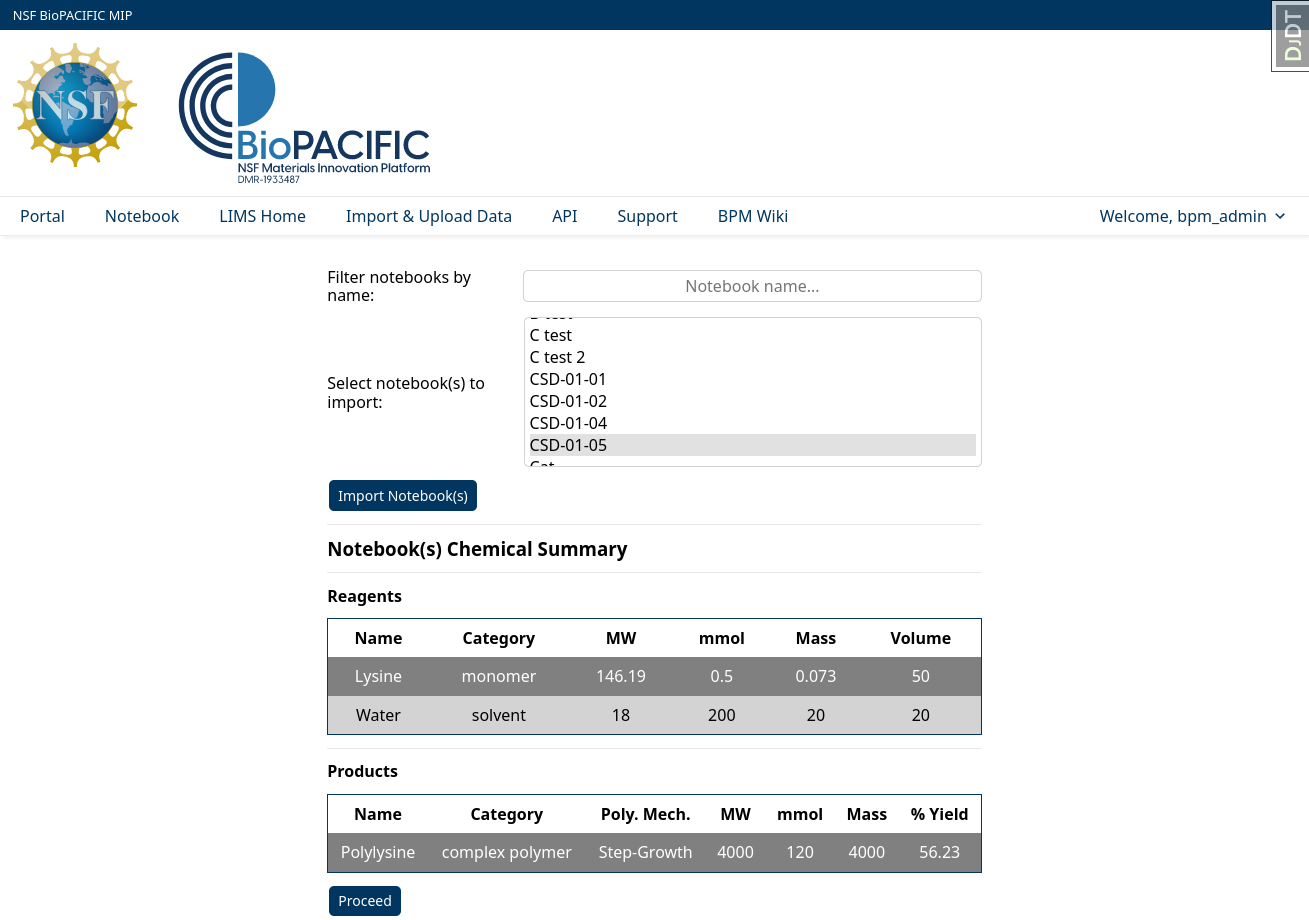Navigate to the API link
This screenshot has width=1309, height=920.
[564, 216]
